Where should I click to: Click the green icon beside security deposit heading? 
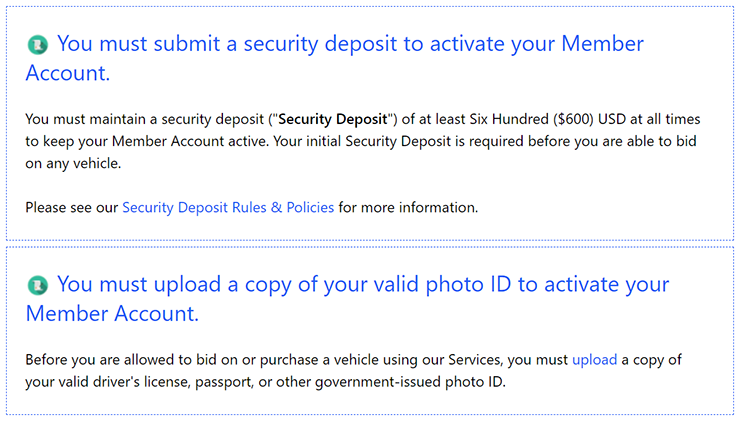(x=38, y=45)
